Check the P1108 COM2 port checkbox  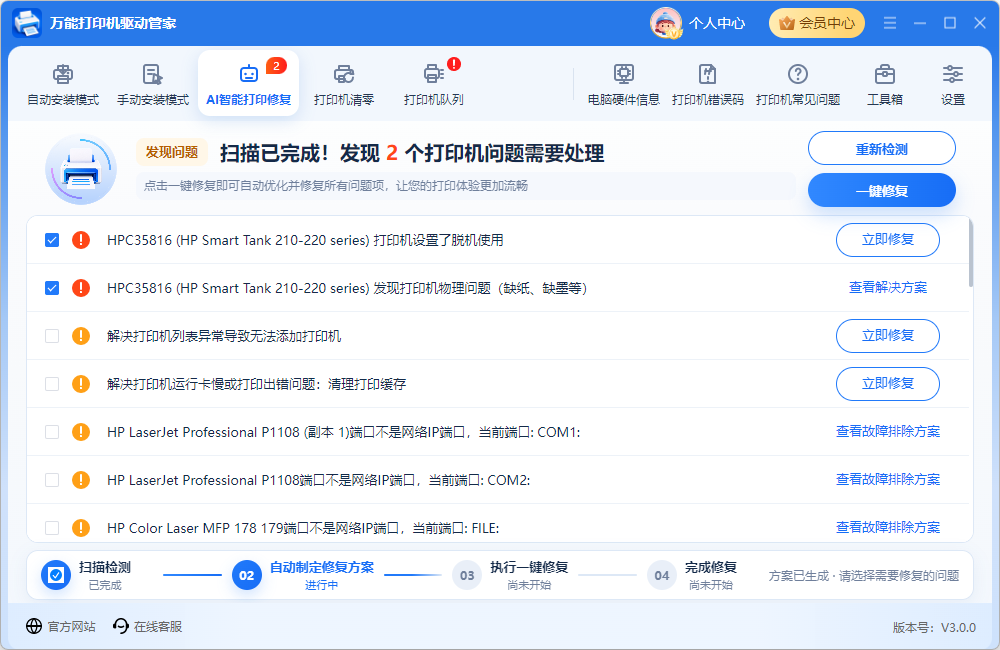click(x=52, y=480)
